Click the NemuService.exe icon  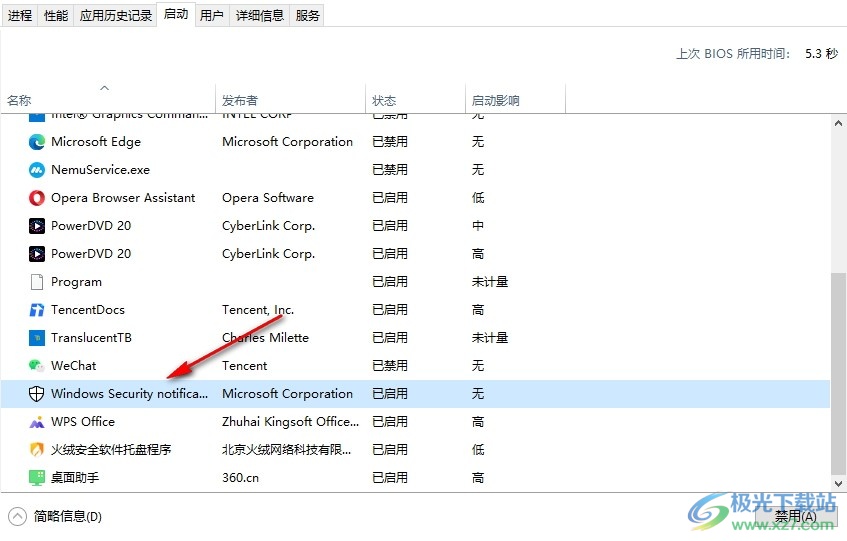37,170
